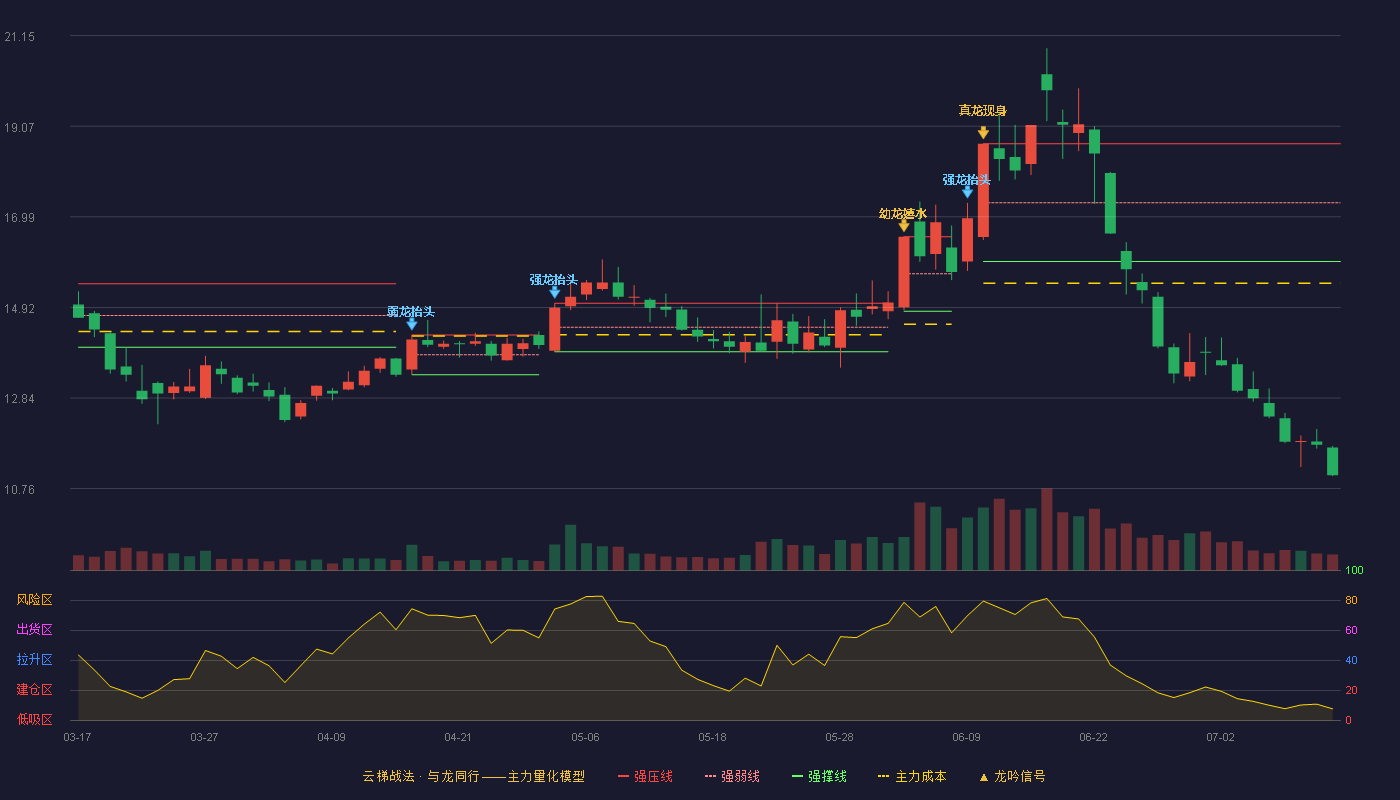Toggle the 强压线 legend entry
This screenshot has width=1400, height=800.
tap(645, 776)
